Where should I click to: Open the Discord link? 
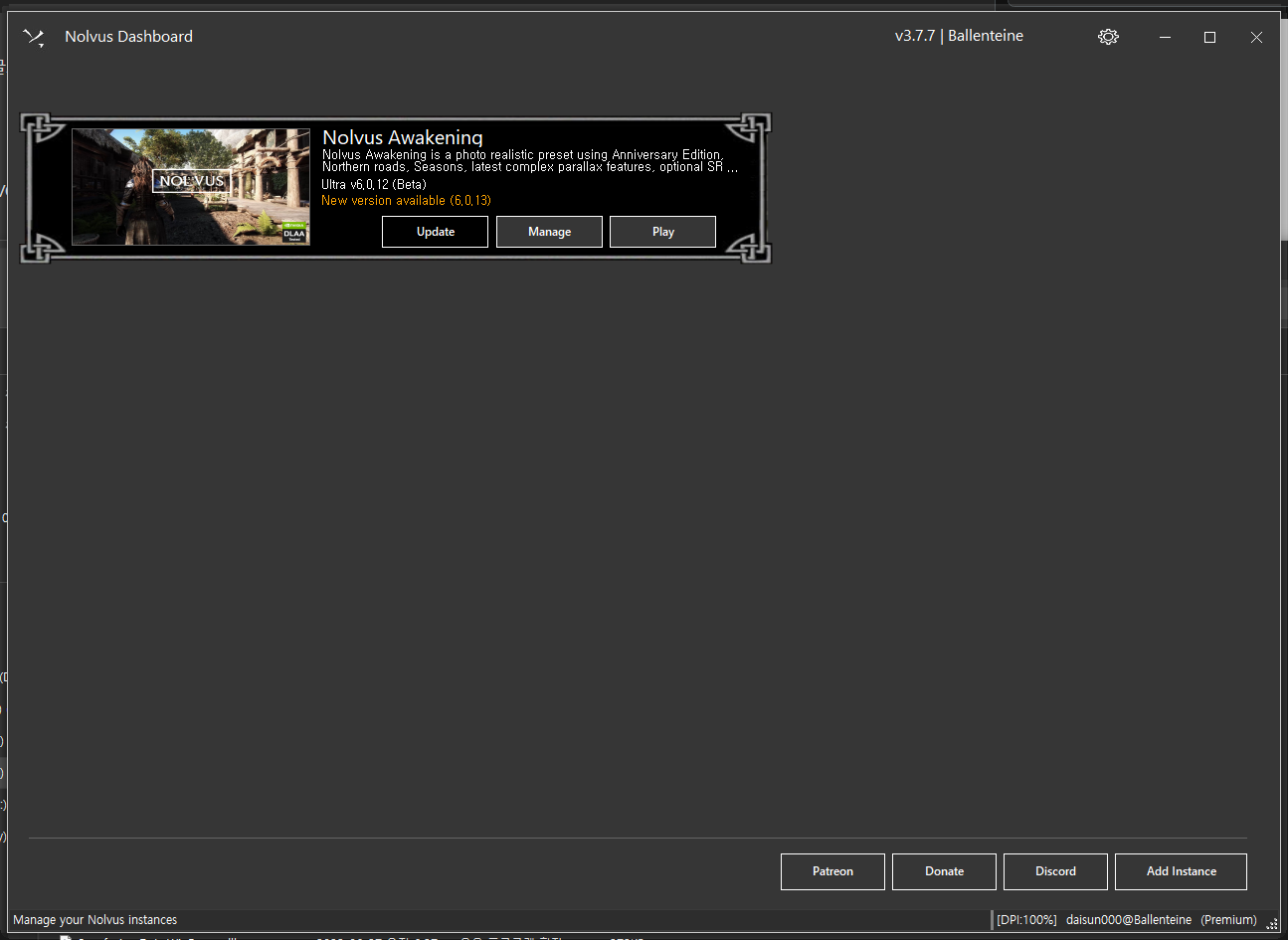pyautogui.click(x=1055, y=871)
